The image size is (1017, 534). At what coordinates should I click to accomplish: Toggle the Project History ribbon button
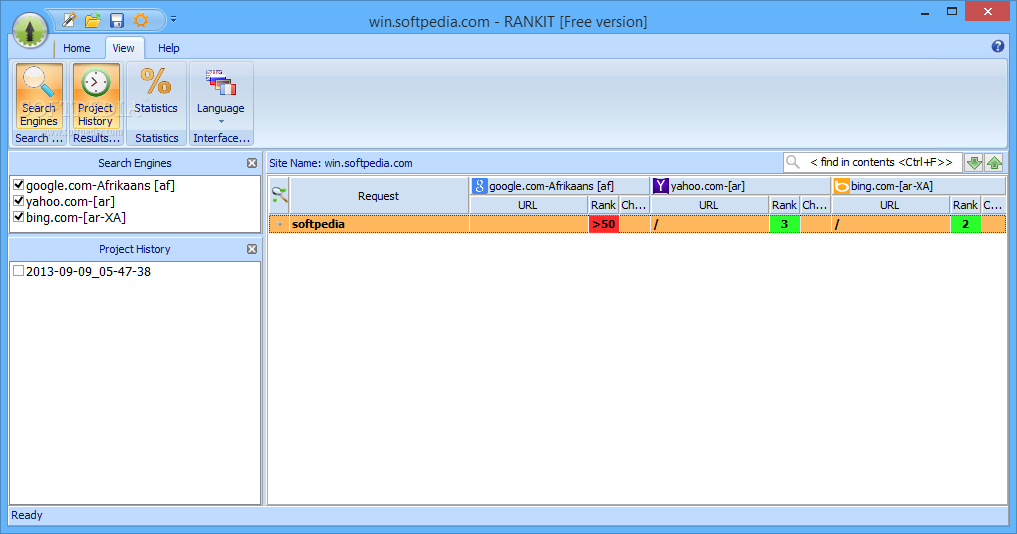[x=95, y=96]
